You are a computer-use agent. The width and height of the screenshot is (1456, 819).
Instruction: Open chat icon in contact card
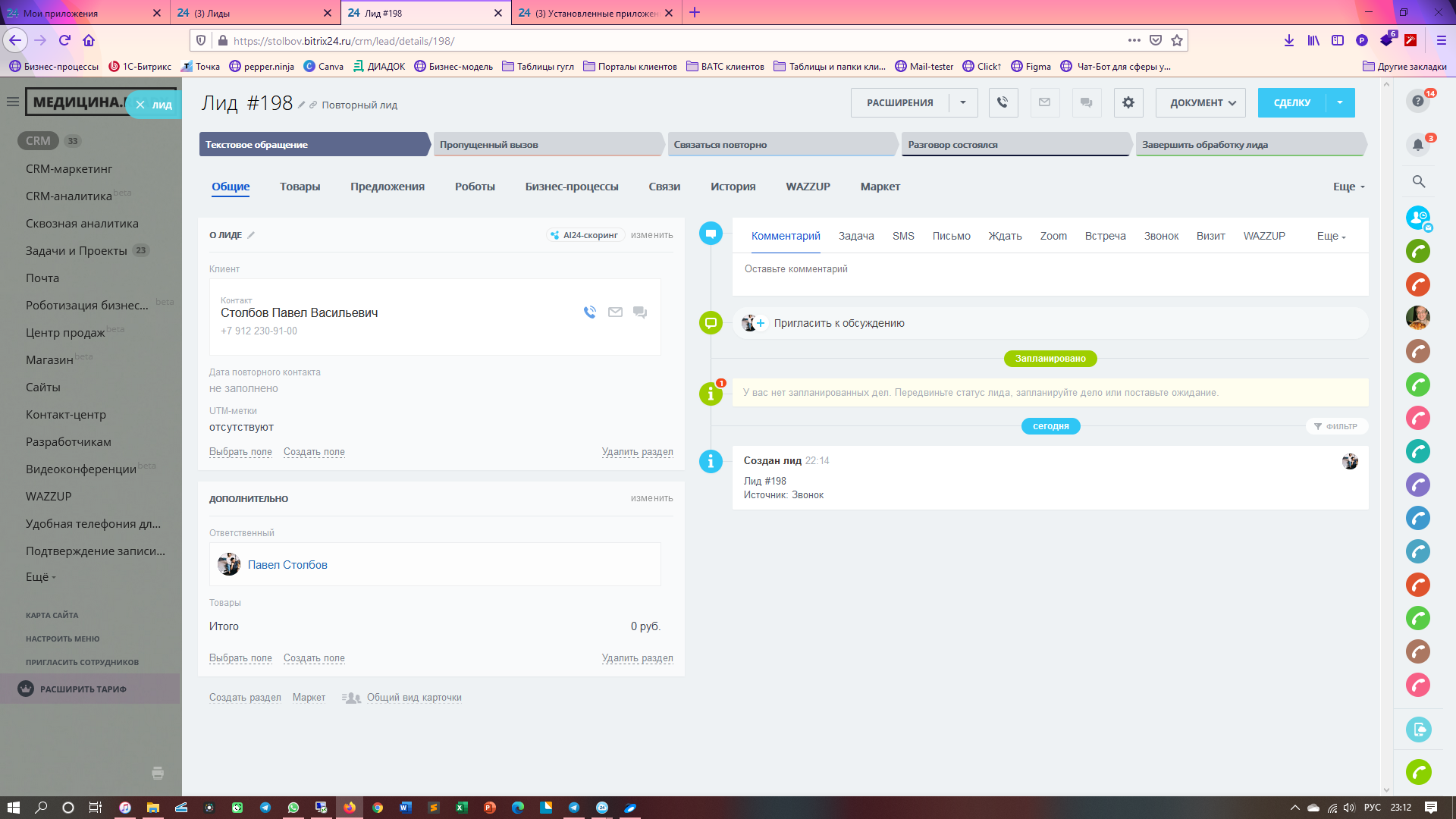(x=640, y=312)
